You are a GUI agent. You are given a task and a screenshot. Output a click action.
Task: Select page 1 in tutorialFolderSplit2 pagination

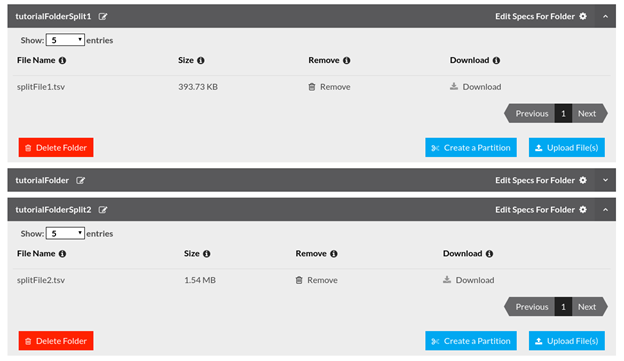[x=564, y=307]
